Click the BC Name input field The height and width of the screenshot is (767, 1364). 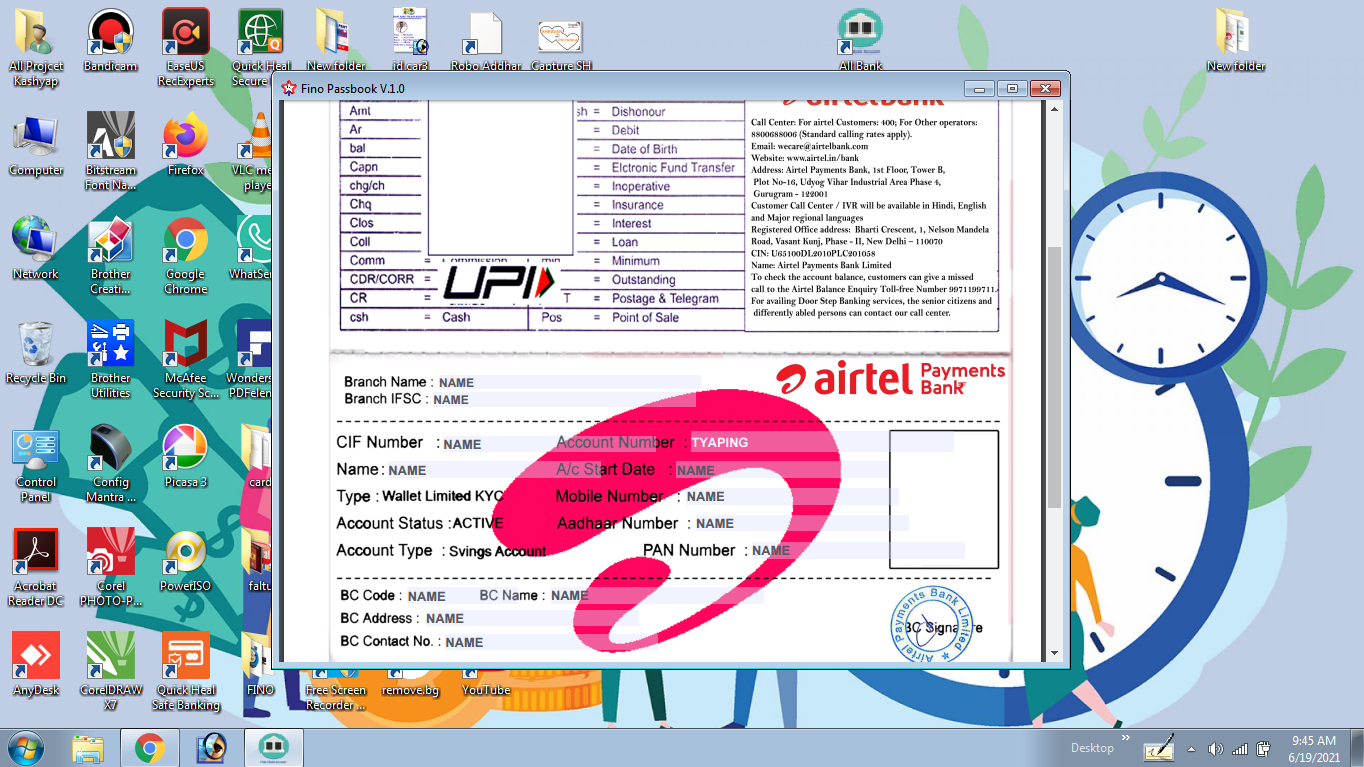click(656, 595)
